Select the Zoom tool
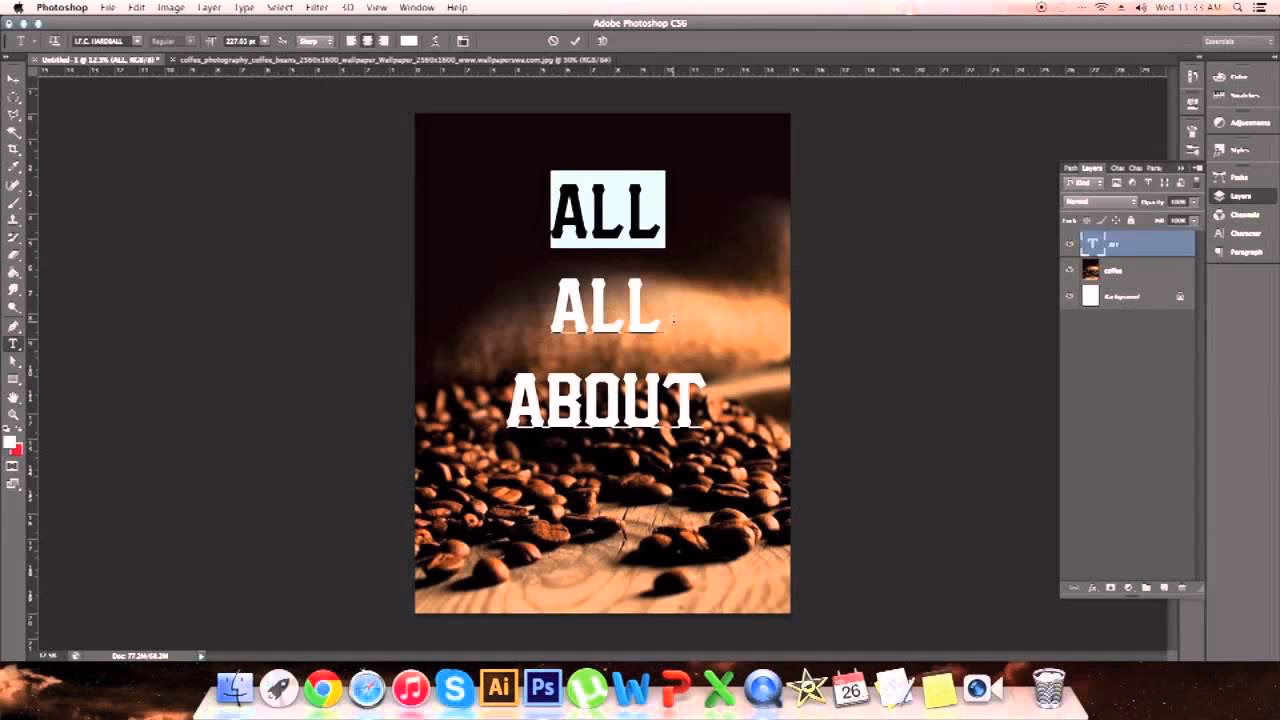The height and width of the screenshot is (720, 1280). click(13, 413)
